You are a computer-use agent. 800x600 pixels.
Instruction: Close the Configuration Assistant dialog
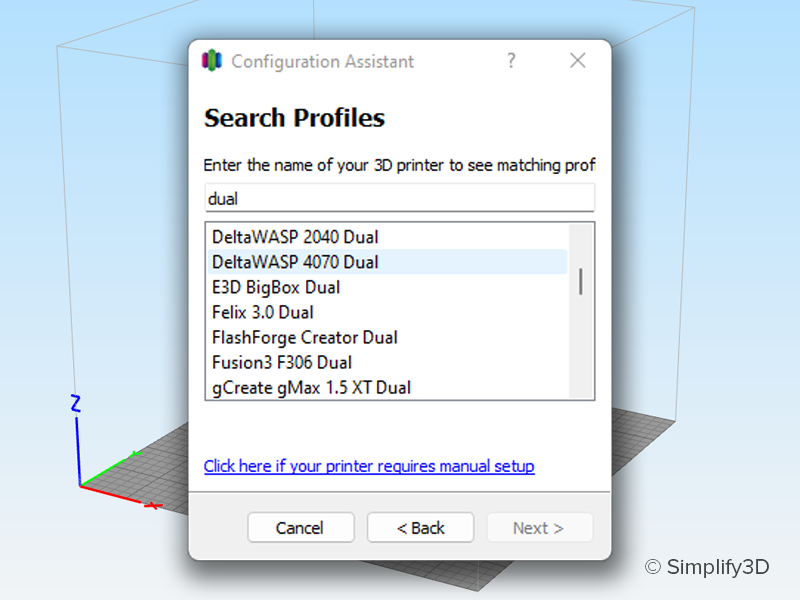(x=578, y=61)
